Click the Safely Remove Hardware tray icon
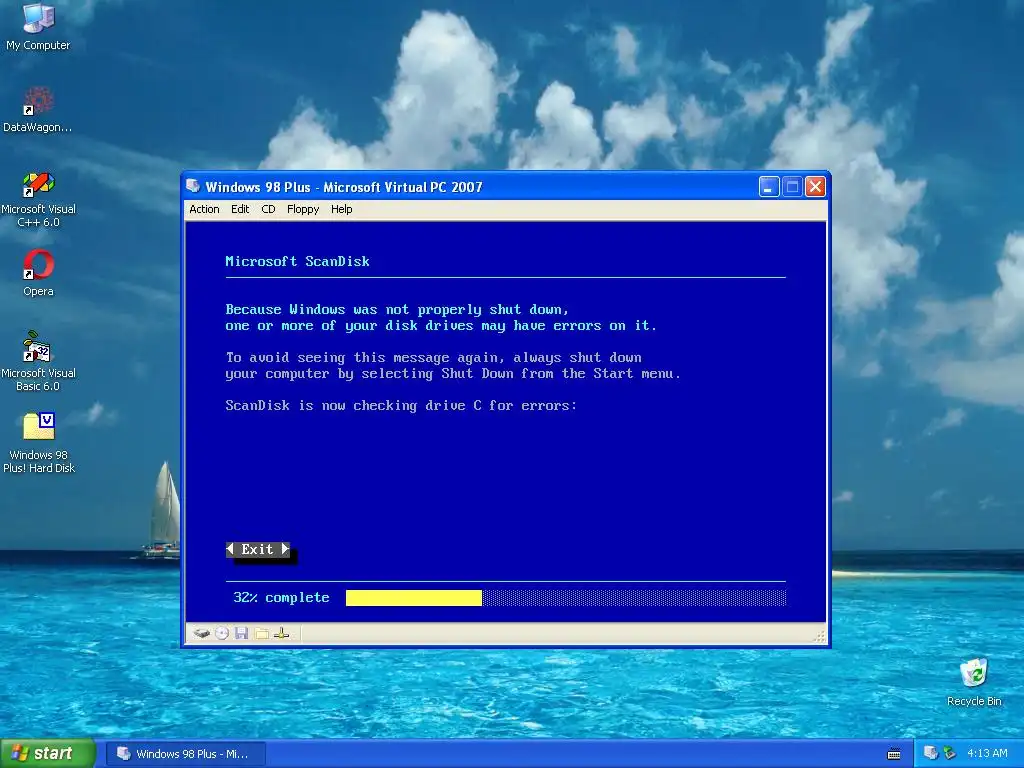This screenshot has width=1024, height=768. point(950,753)
